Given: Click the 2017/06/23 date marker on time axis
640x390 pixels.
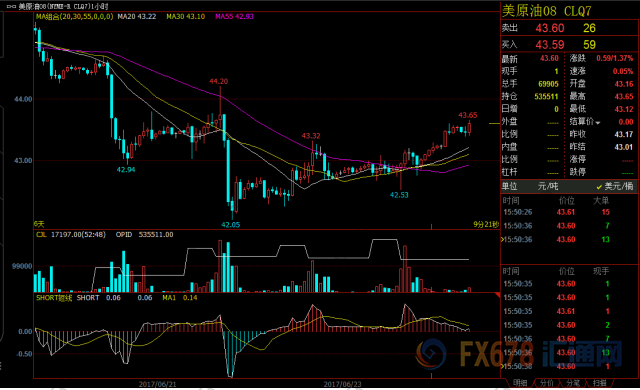Looking at the screenshot, I should [342, 384].
